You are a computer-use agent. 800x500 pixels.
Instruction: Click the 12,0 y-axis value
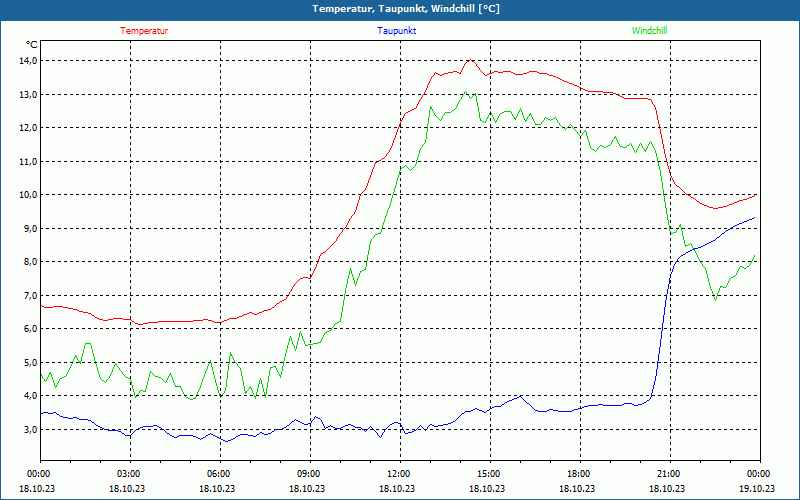(x=28, y=128)
